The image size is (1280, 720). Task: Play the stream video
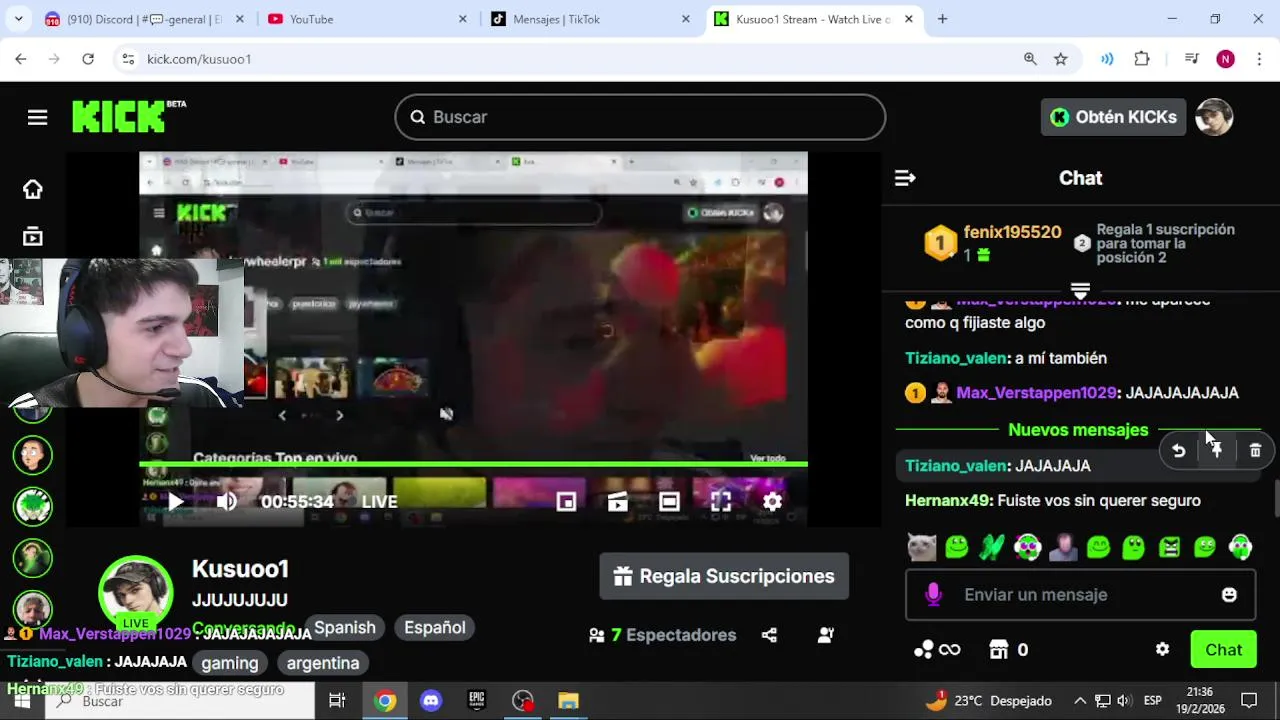(x=176, y=502)
